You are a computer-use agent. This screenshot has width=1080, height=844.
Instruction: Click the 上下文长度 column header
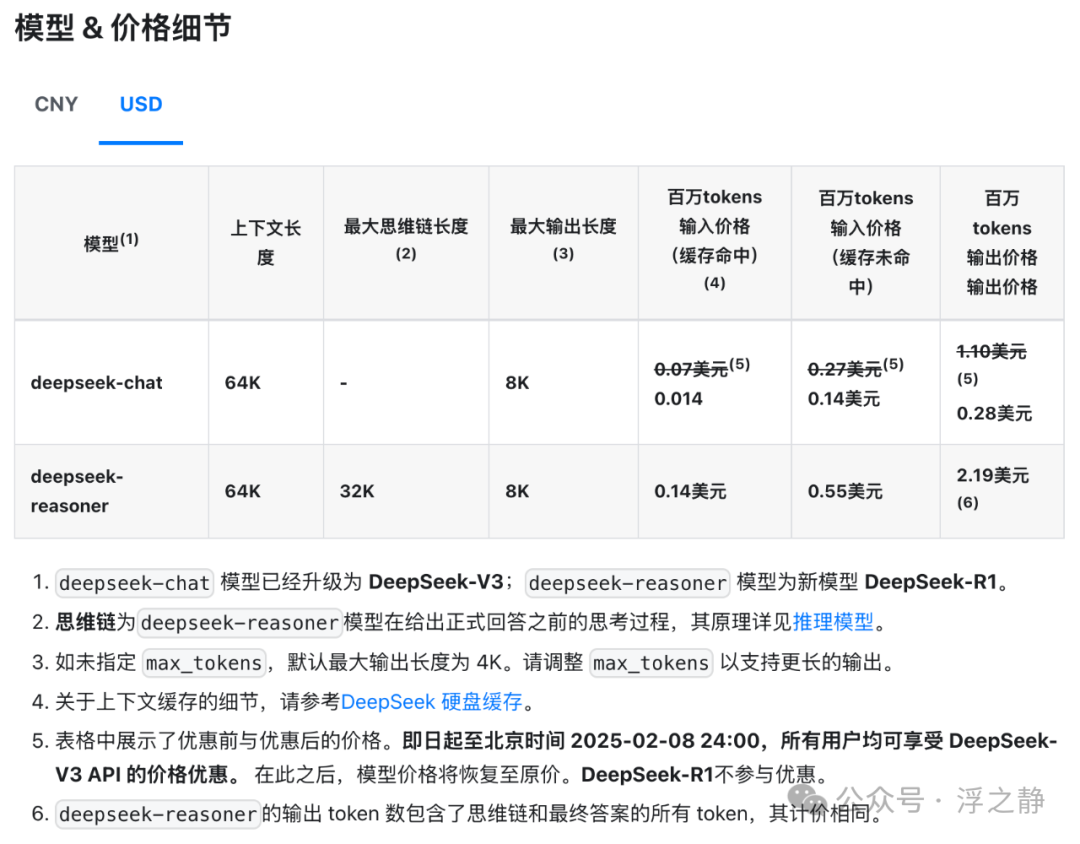click(266, 243)
